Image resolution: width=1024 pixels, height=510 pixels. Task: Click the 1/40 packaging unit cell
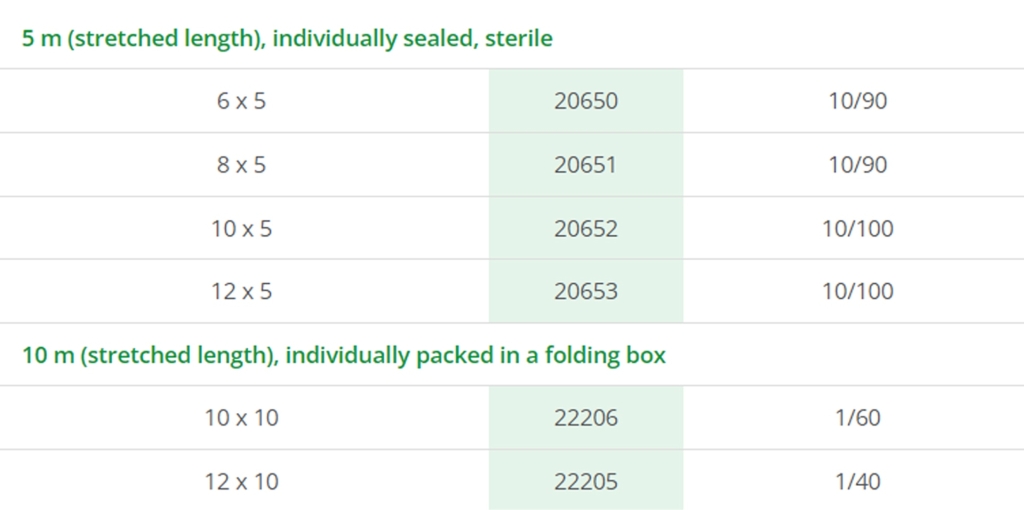(x=857, y=482)
